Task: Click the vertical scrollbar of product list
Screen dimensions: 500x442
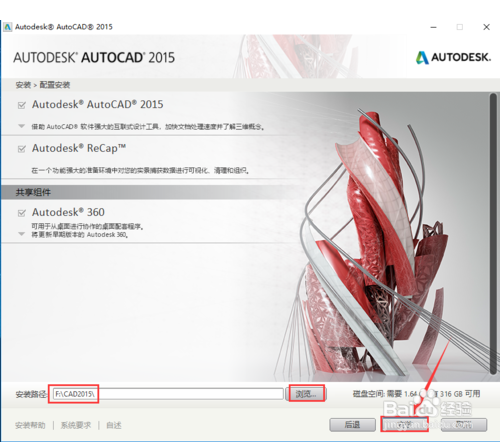Action: 493,233
